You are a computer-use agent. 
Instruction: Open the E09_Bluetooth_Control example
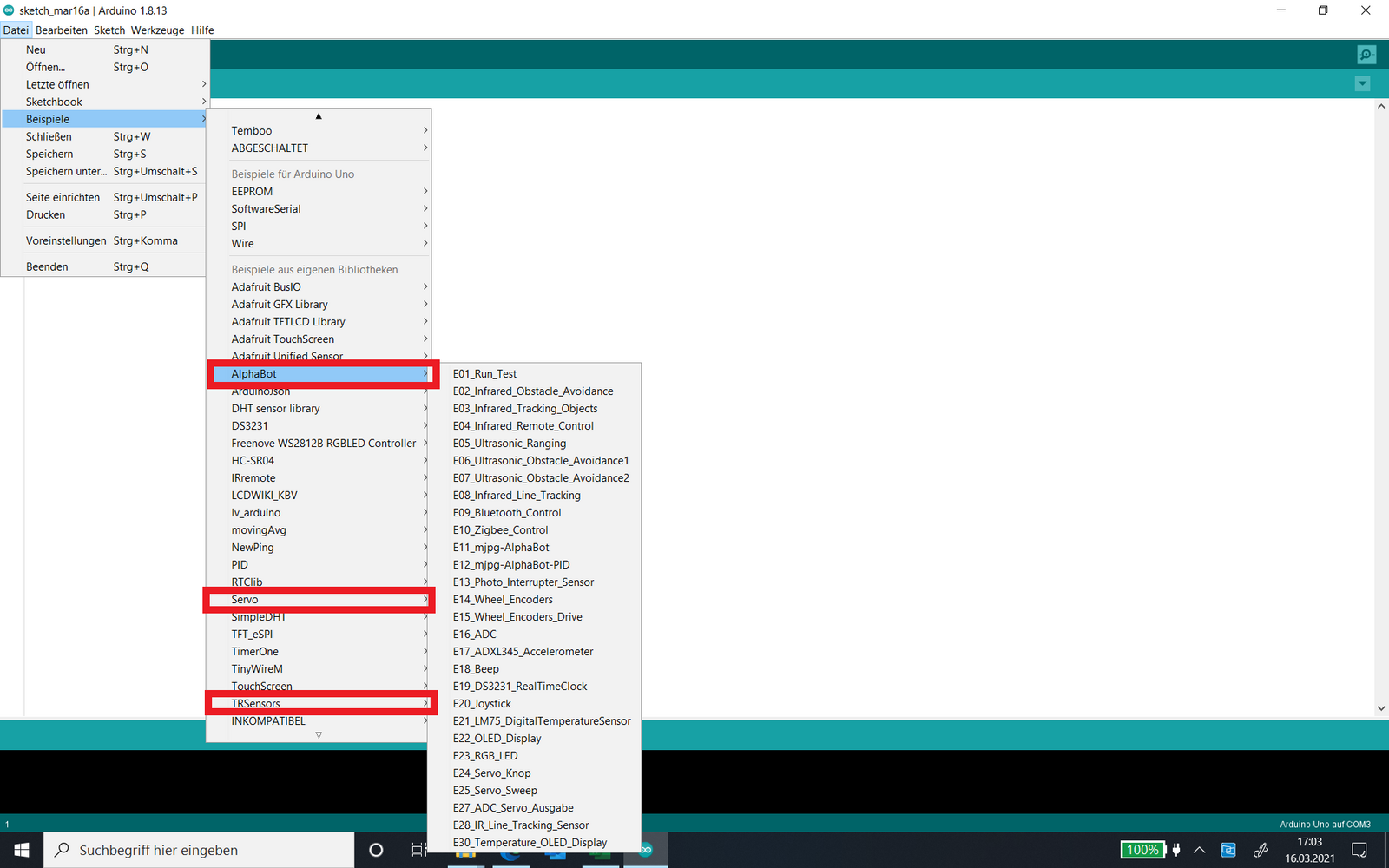pos(506,513)
